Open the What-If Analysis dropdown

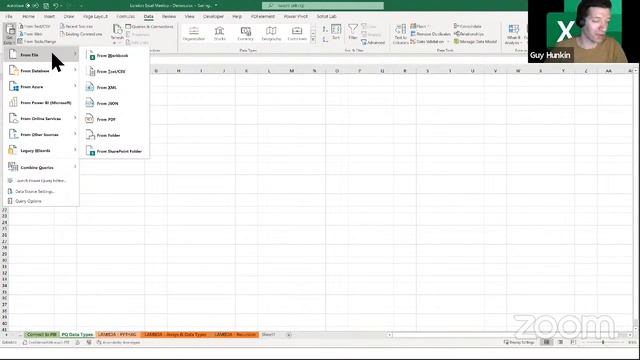pos(513,34)
